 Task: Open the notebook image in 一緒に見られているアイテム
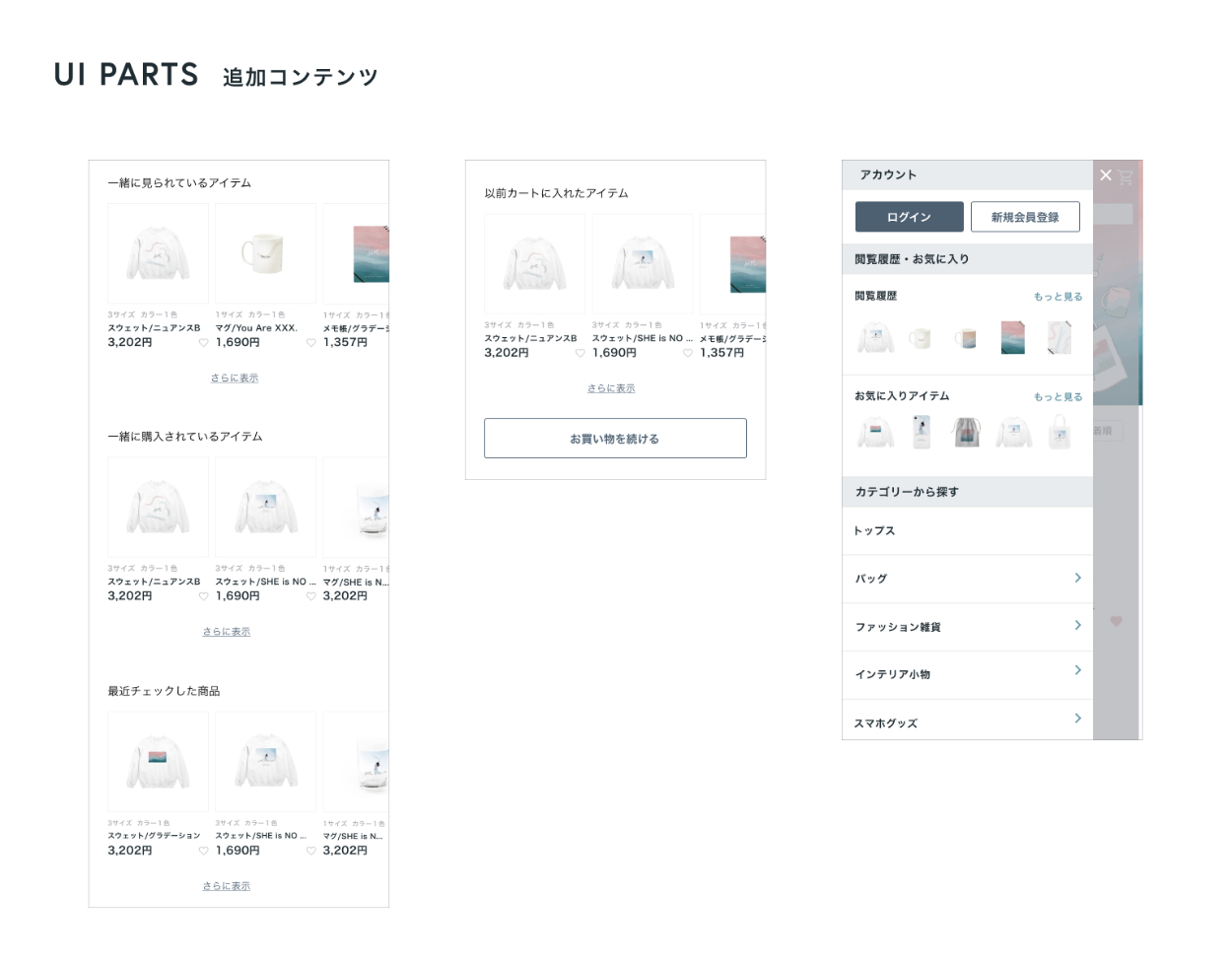[357, 253]
